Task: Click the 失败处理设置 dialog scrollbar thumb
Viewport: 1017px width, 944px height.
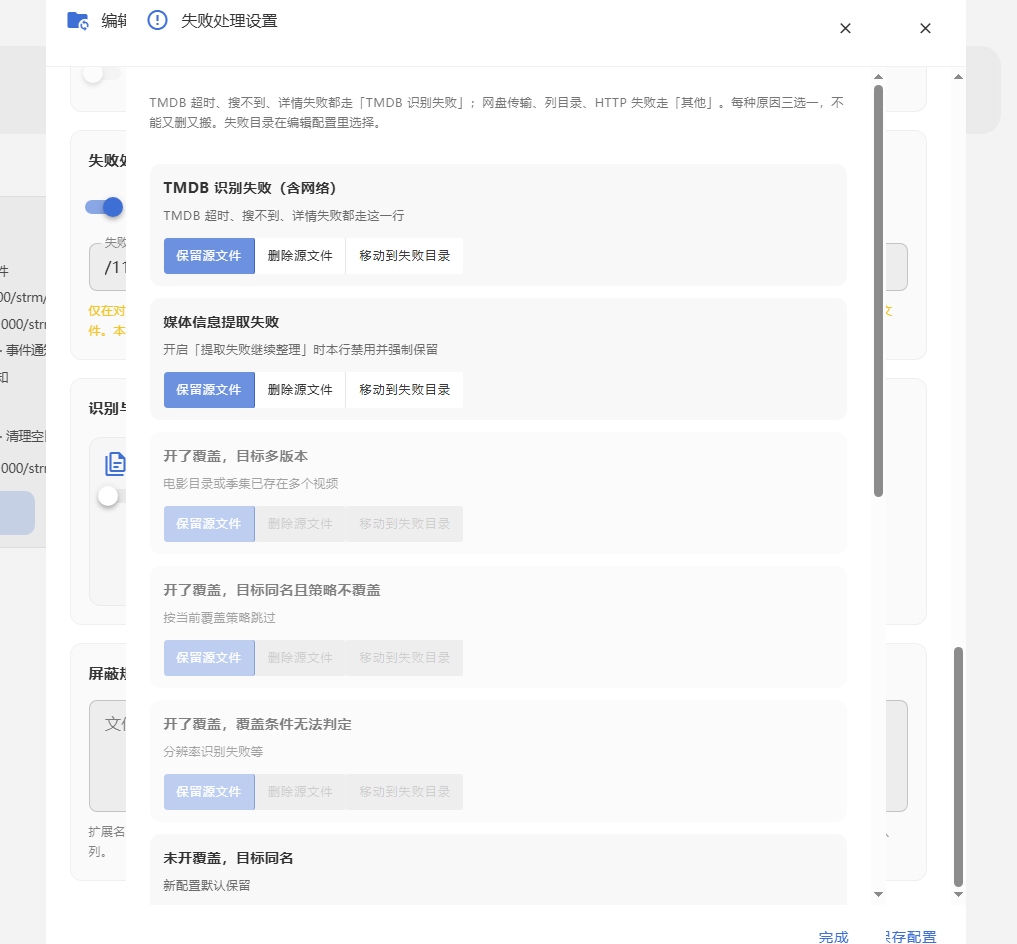Action: click(x=878, y=291)
